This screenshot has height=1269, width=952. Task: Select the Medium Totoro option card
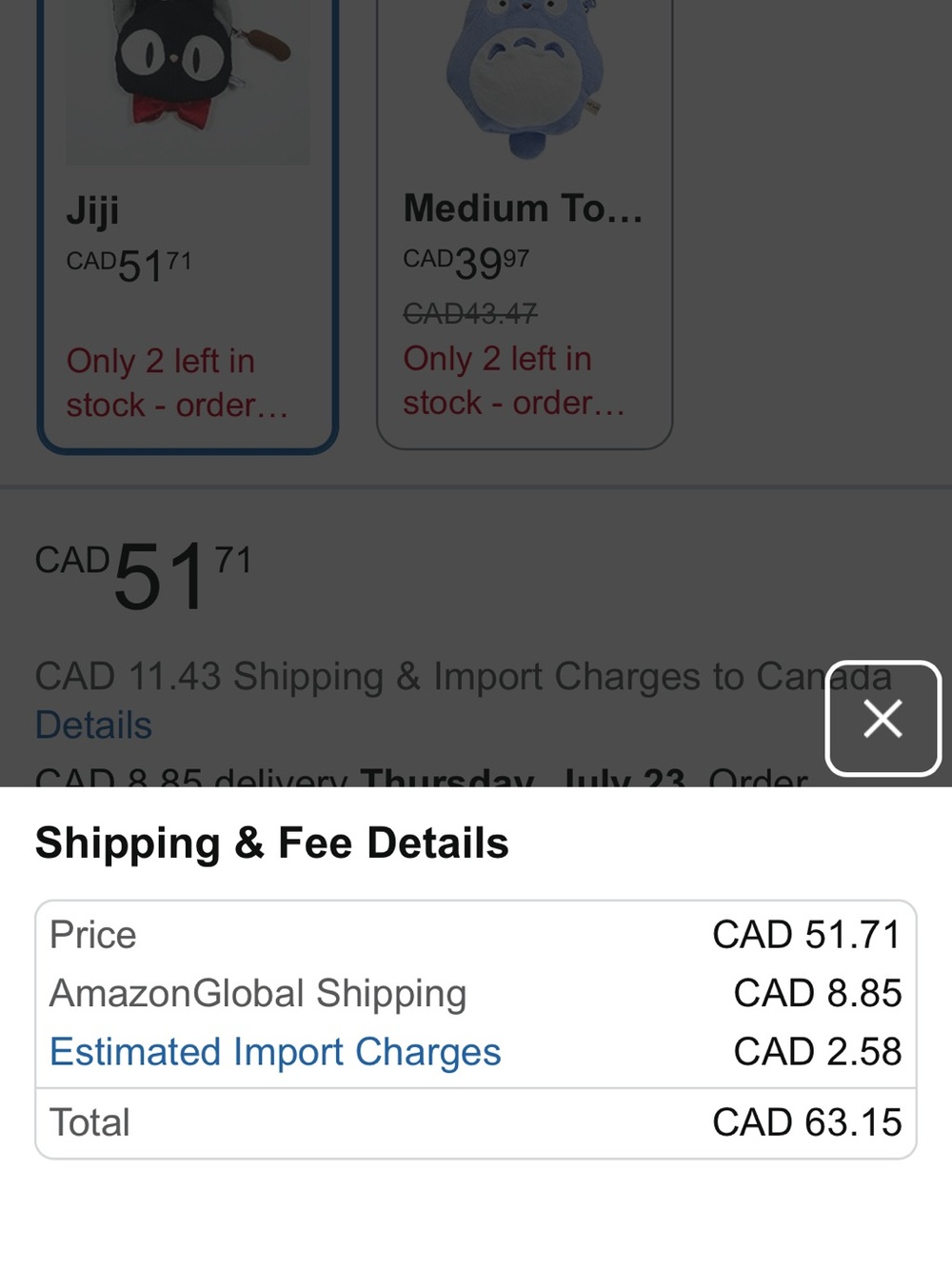tap(525, 224)
